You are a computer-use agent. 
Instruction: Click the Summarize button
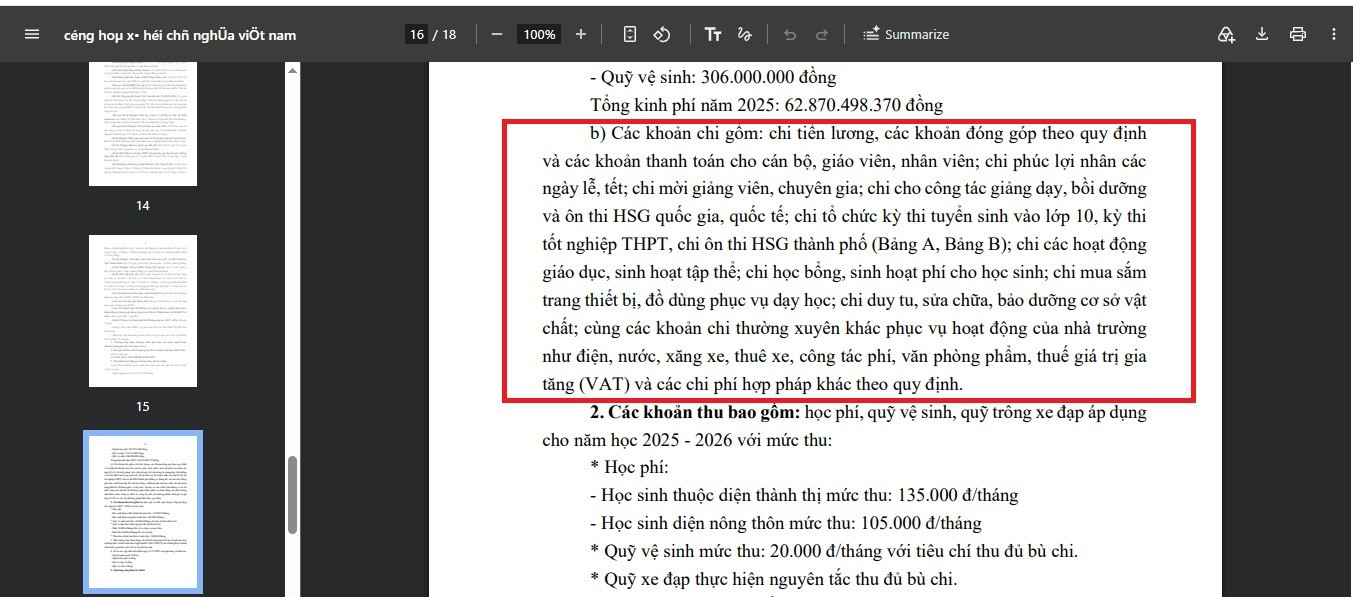click(x=906, y=34)
